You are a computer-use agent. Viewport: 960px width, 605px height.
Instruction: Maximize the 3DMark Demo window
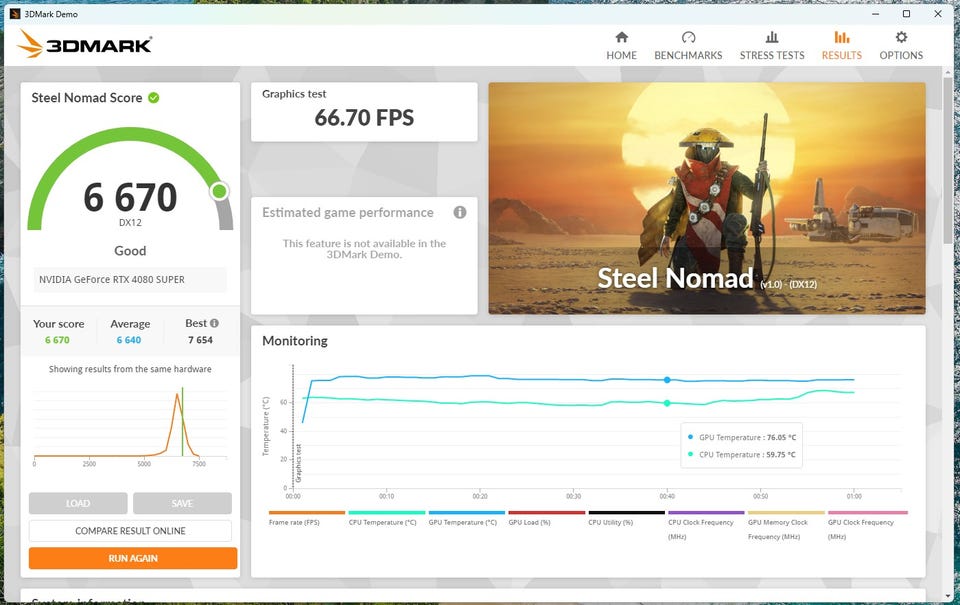(906, 13)
